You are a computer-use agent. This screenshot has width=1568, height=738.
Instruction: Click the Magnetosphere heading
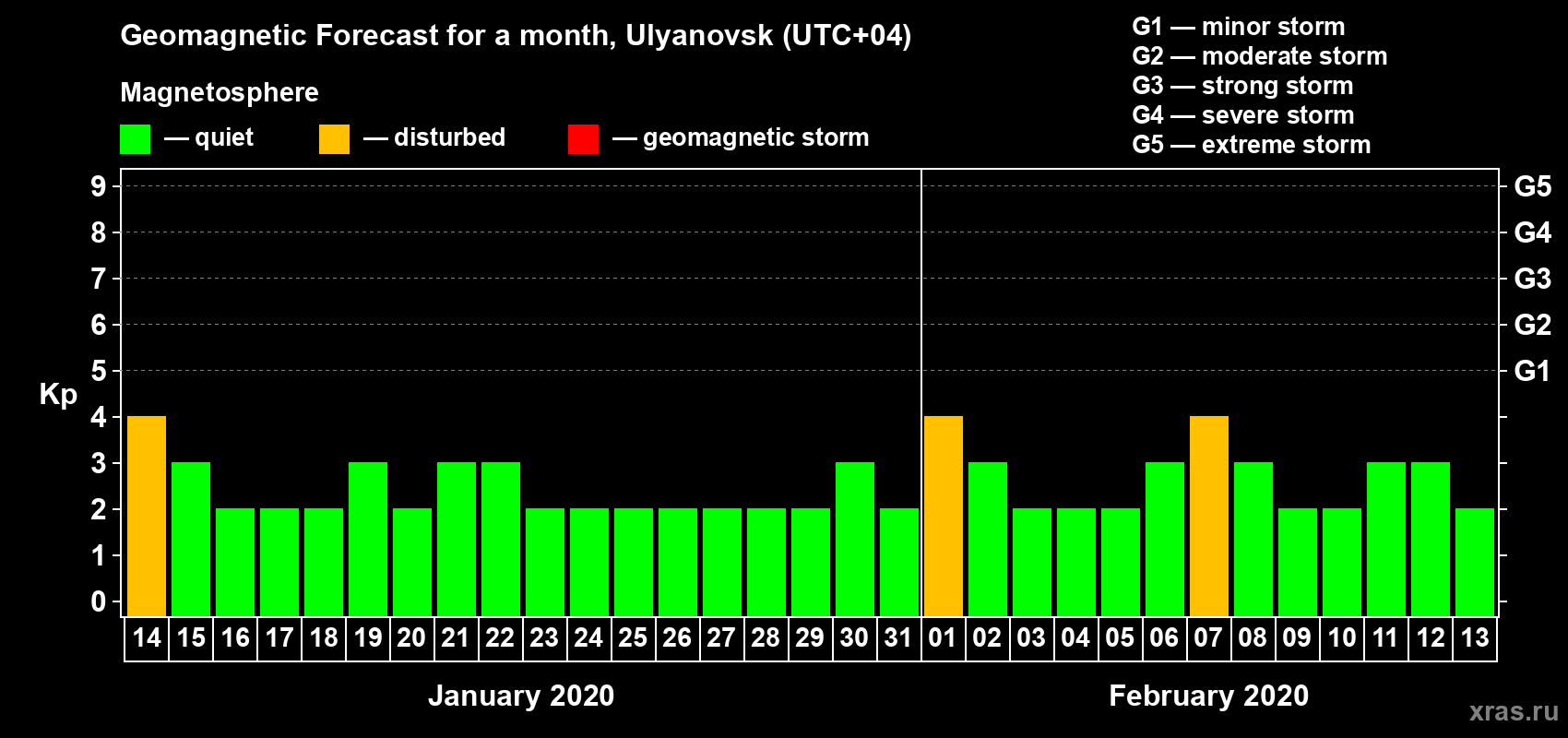click(220, 93)
